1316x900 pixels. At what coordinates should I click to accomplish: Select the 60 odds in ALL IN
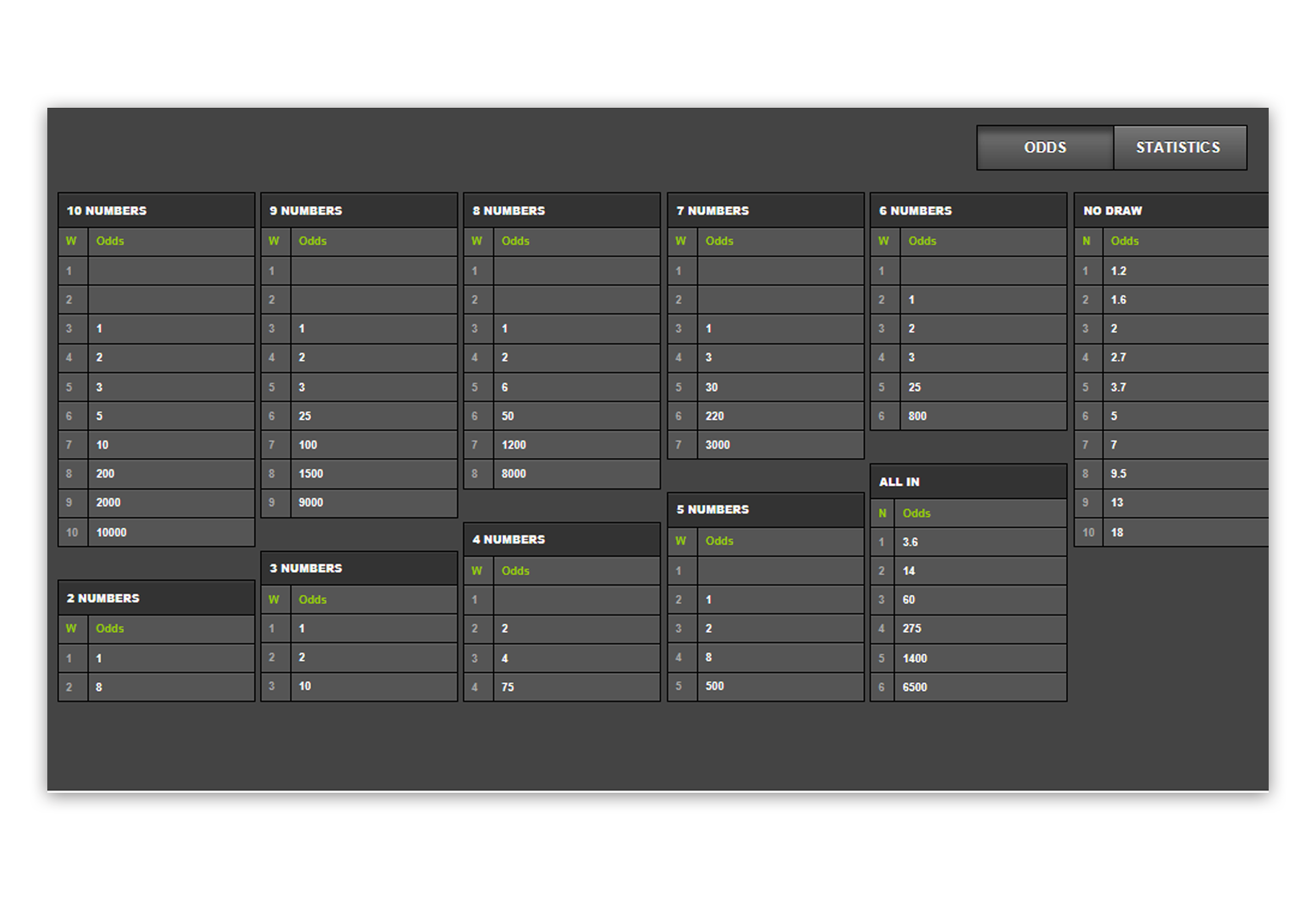980,600
